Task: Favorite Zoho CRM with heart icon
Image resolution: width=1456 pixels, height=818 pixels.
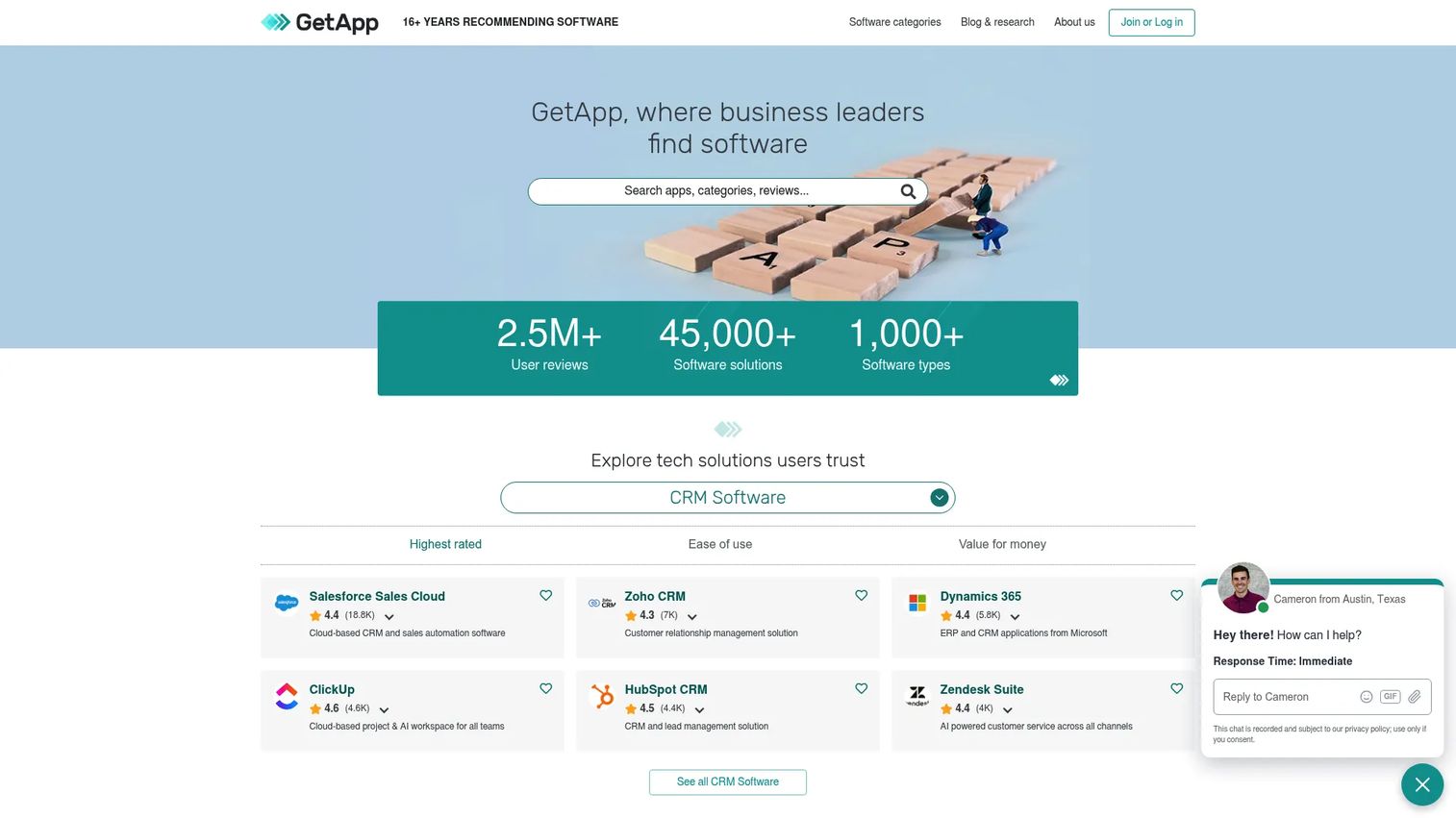Action: tap(861, 596)
